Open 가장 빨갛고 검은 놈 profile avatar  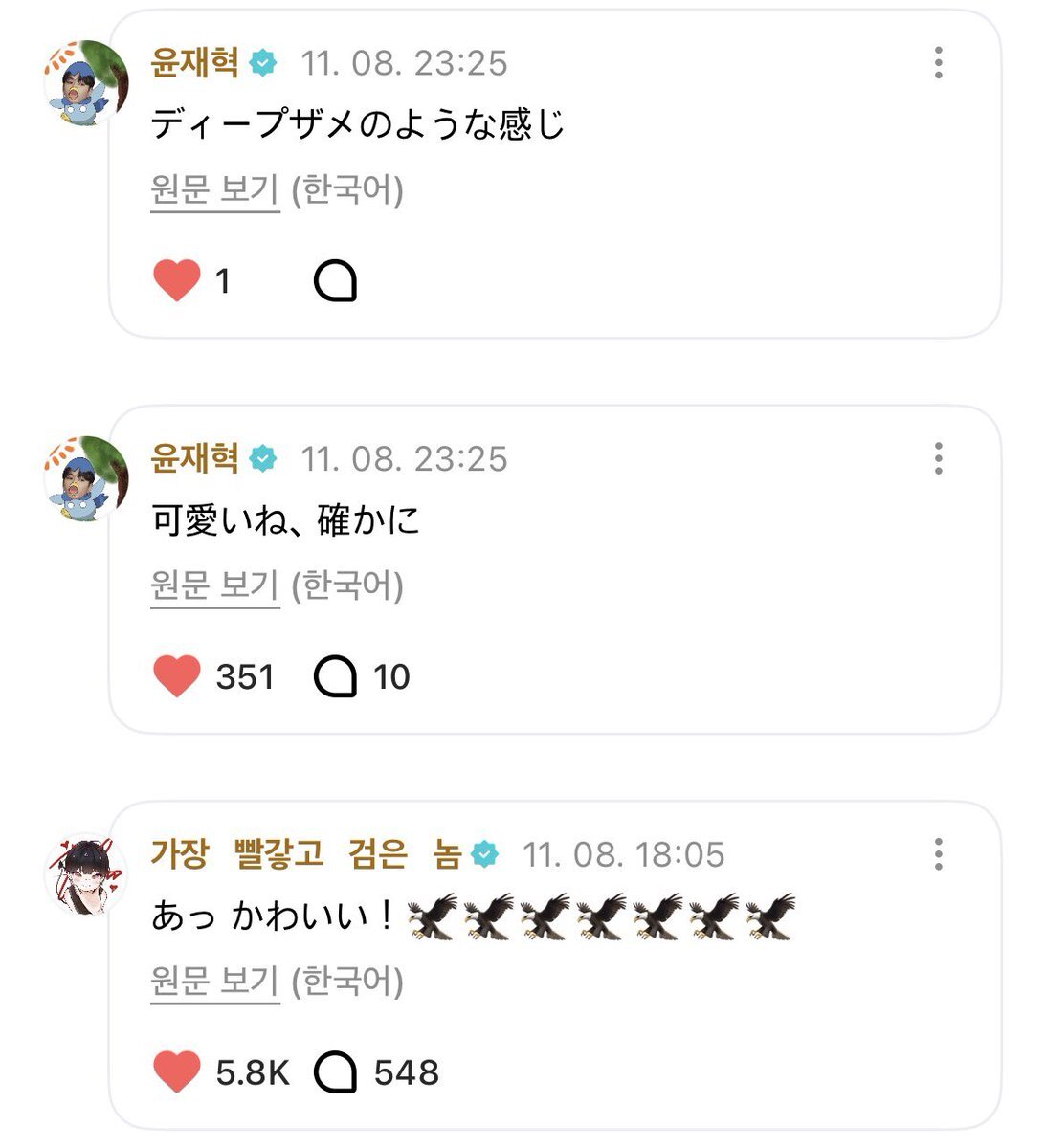(x=86, y=873)
